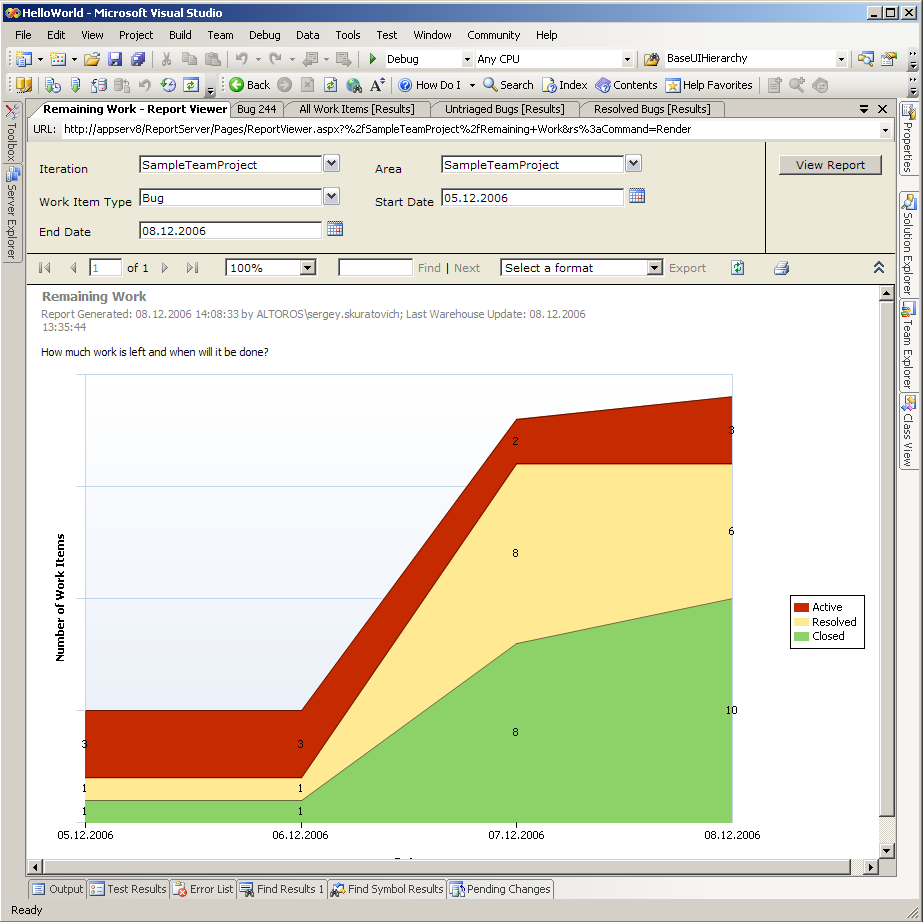Go to the next report page arrow
The image size is (923, 922).
click(165, 268)
